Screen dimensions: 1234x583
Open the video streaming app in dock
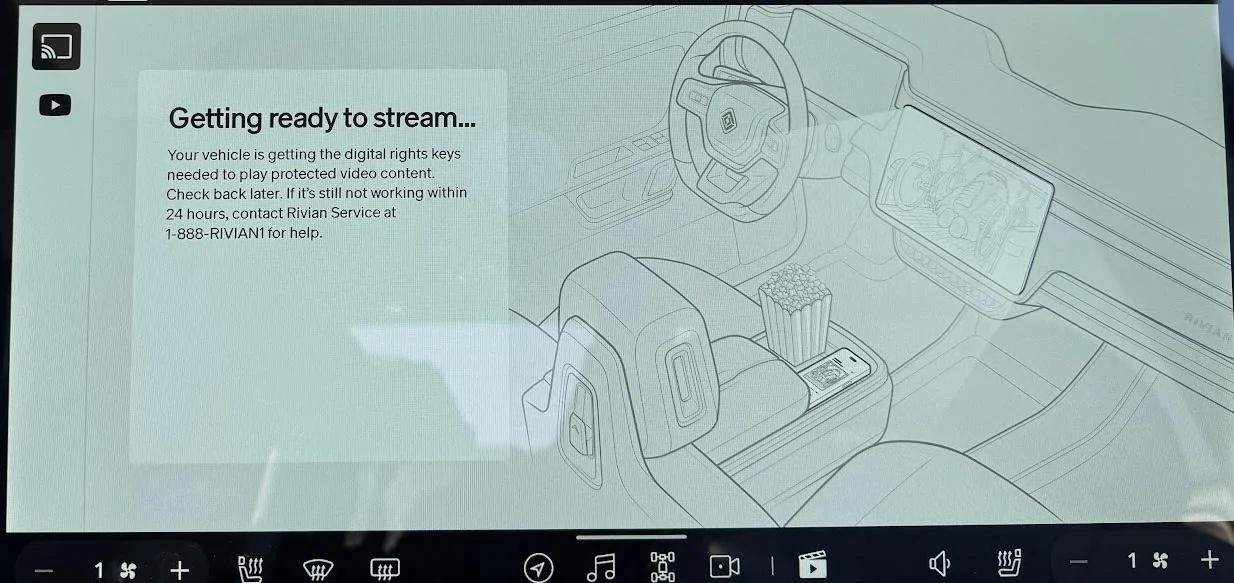812,566
